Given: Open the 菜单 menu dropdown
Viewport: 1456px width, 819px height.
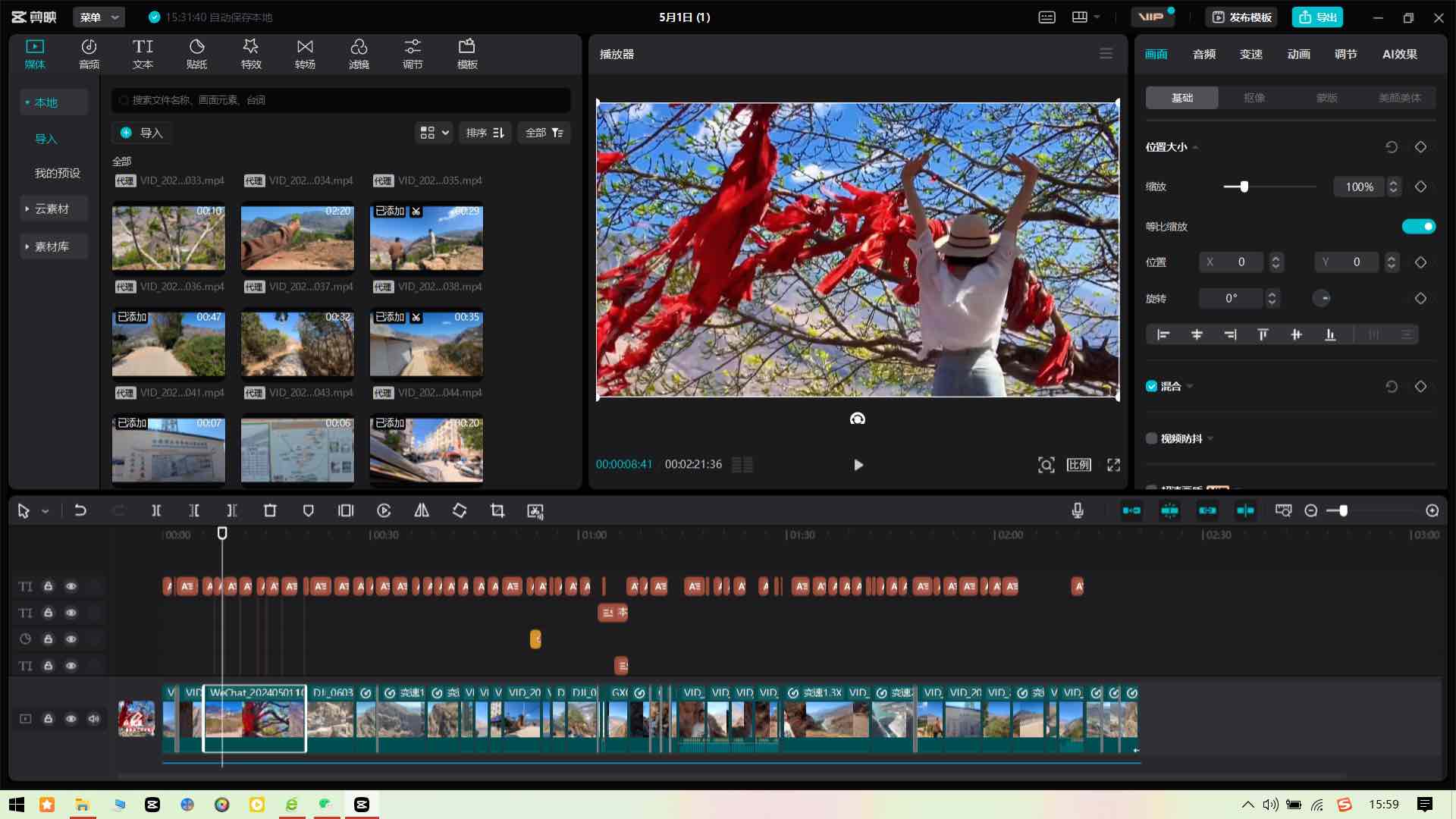Looking at the screenshot, I should [x=99, y=17].
